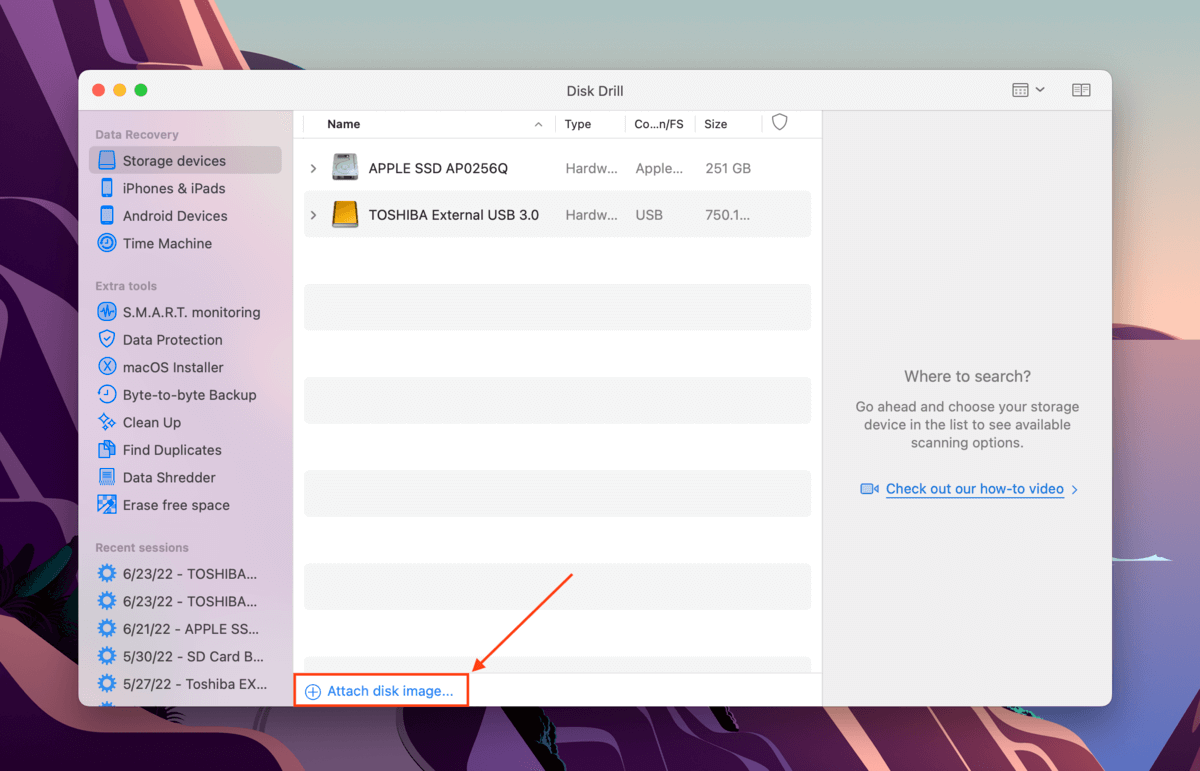Click Hardw... type cell of APPLE SSD
This screenshot has height=771, width=1200.
coord(591,168)
